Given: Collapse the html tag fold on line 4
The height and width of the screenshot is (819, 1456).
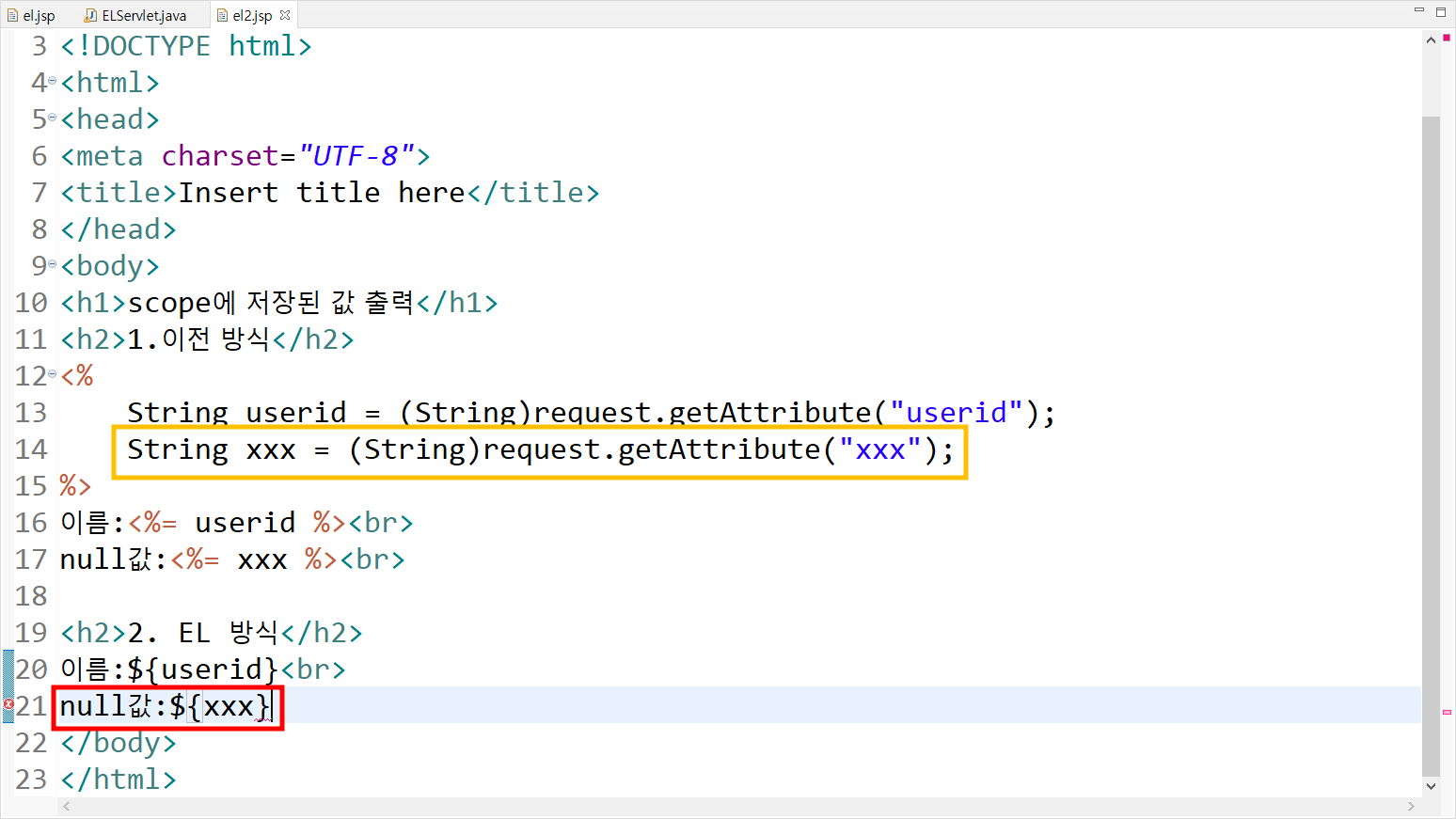Looking at the screenshot, I should pyautogui.click(x=53, y=82).
